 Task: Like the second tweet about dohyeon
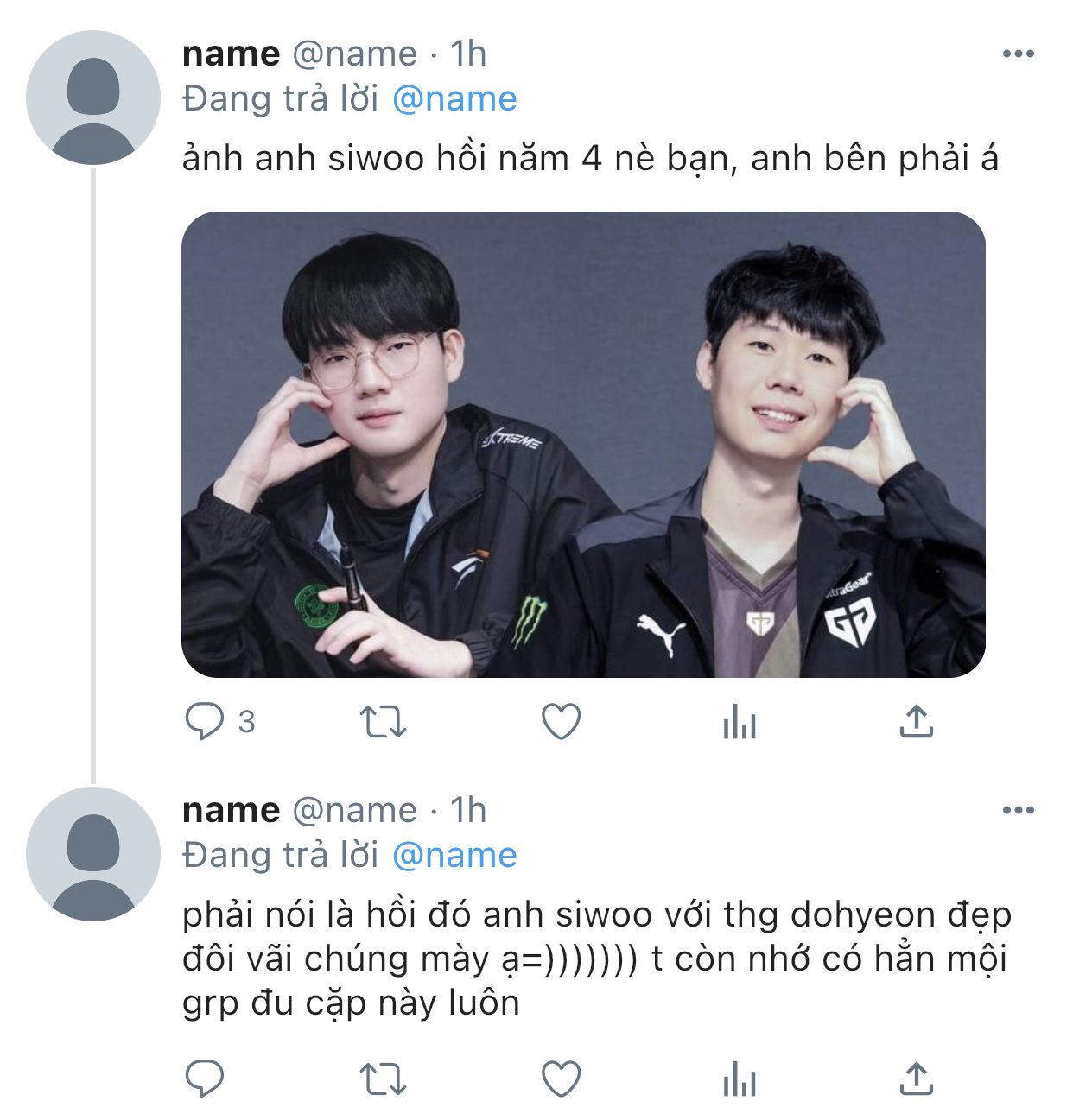[561, 1079]
